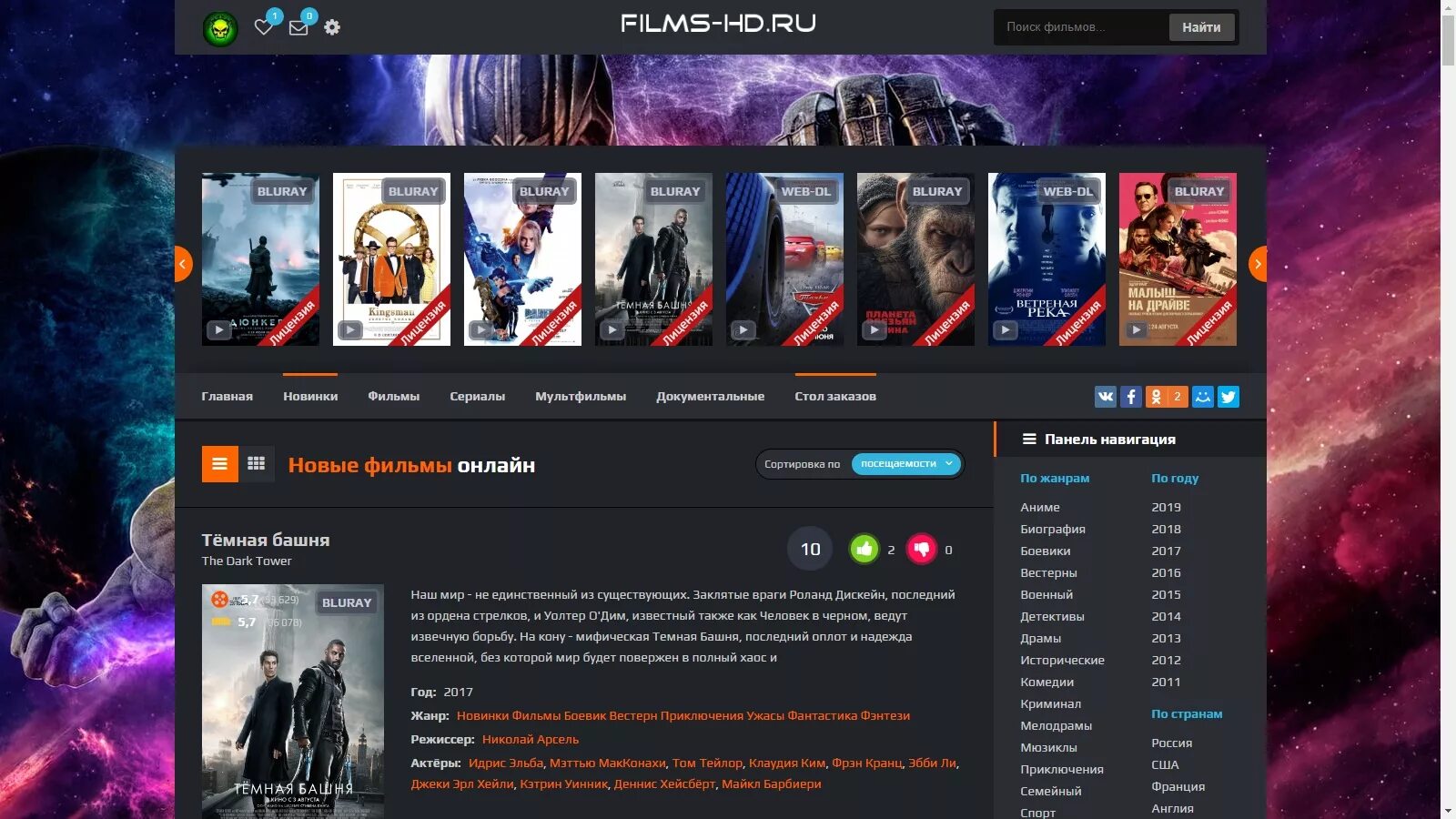Image resolution: width=1456 pixels, height=819 pixels.
Task: Filter by genre Биография in sidebar
Action: tap(1053, 529)
